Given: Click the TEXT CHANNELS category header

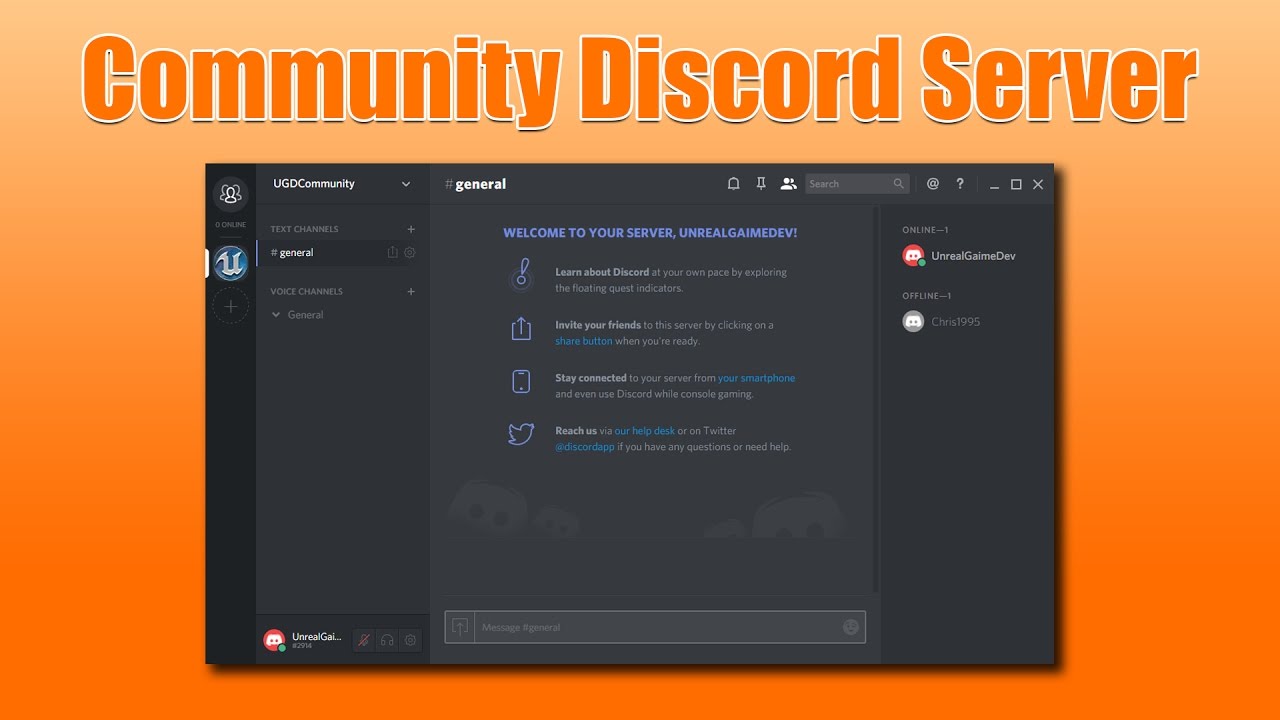Looking at the screenshot, I should pyautogui.click(x=304, y=229).
